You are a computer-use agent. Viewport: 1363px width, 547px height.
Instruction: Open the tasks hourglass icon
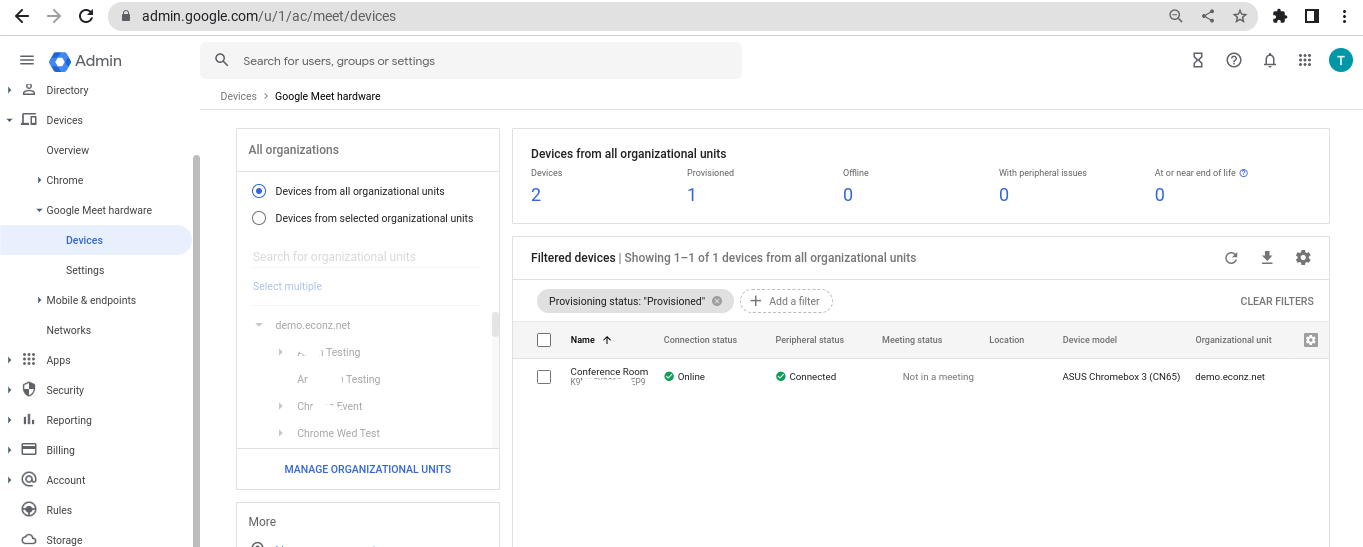point(1198,60)
